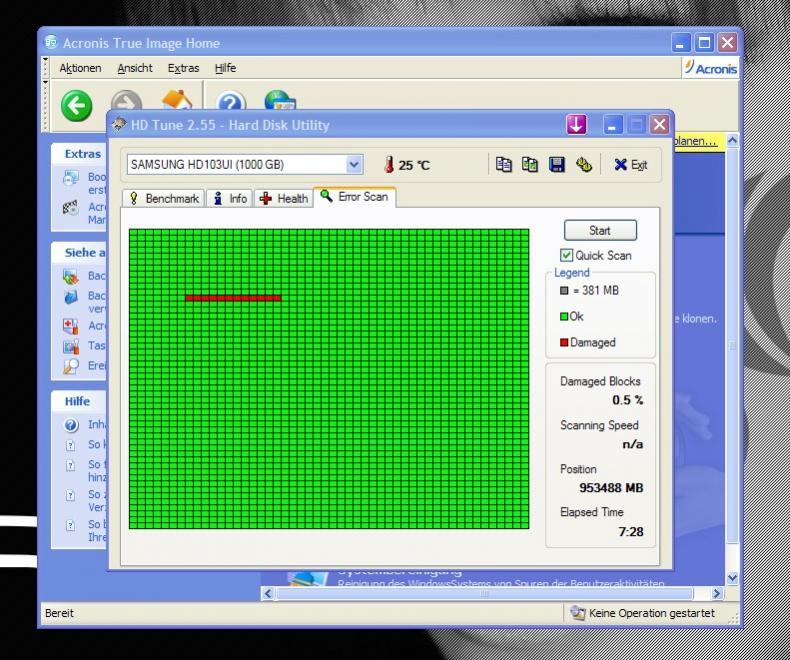Click the Keine Operation gestartet status icon
Image resolution: width=790 pixels, height=660 pixels.
click(577, 613)
